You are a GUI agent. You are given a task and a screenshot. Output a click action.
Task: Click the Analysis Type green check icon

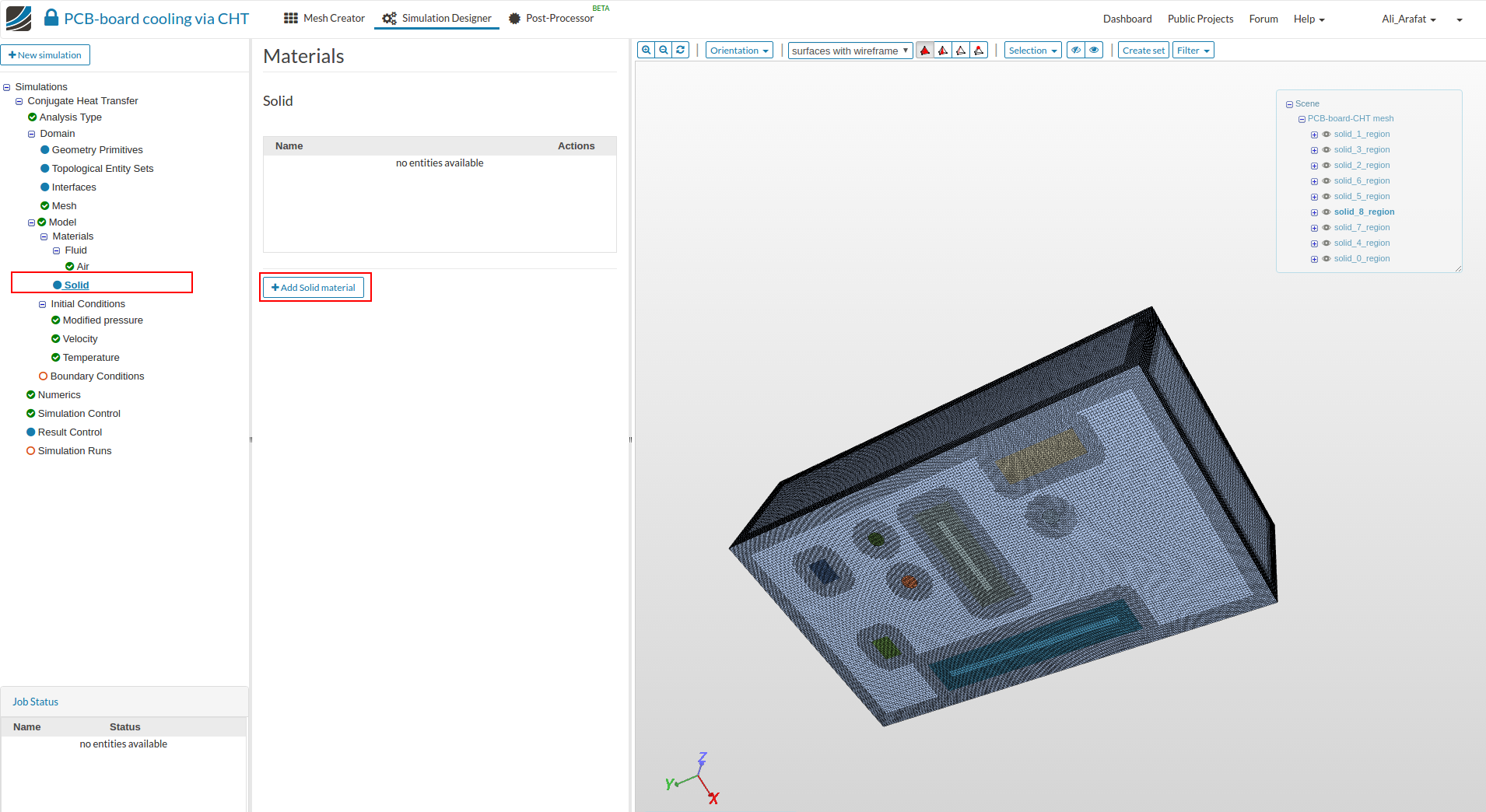pyautogui.click(x=32, y=117)
